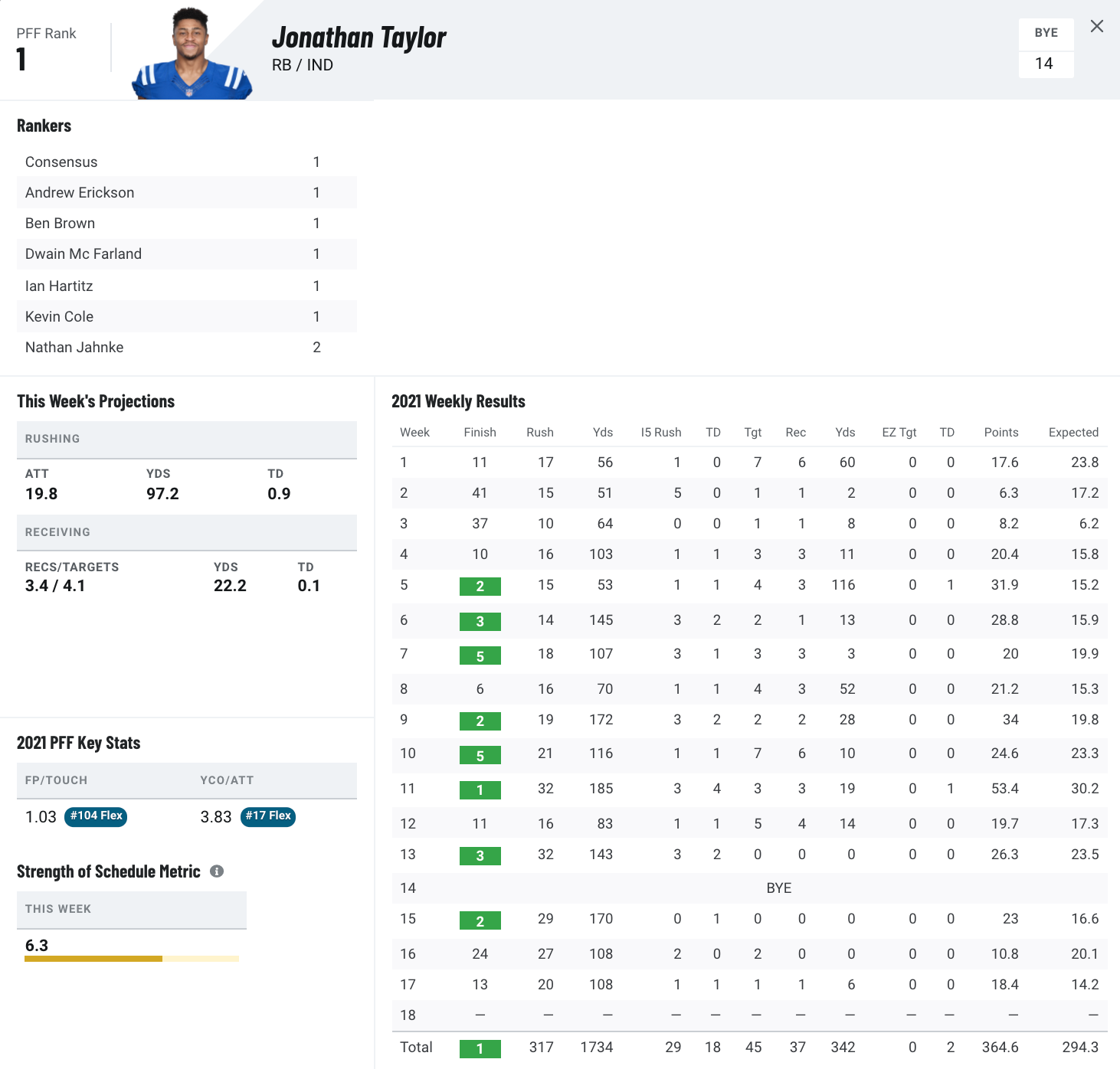This screenshot has height=1069, width=1120.
Task: Click the strength of schedule progress bar
Action: pos(132,959)
